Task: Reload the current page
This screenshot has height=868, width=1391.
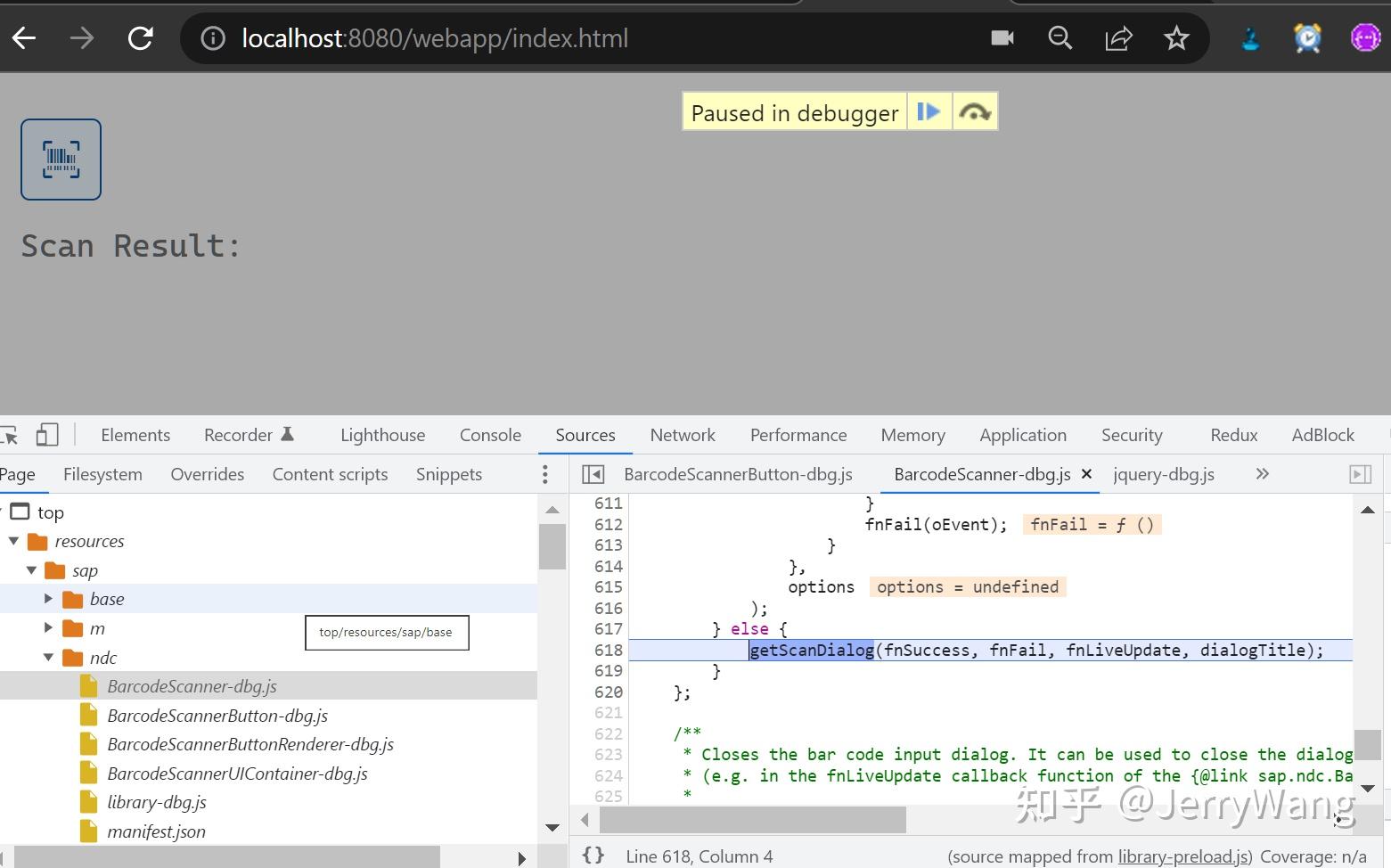Action: tap(141, 38)
